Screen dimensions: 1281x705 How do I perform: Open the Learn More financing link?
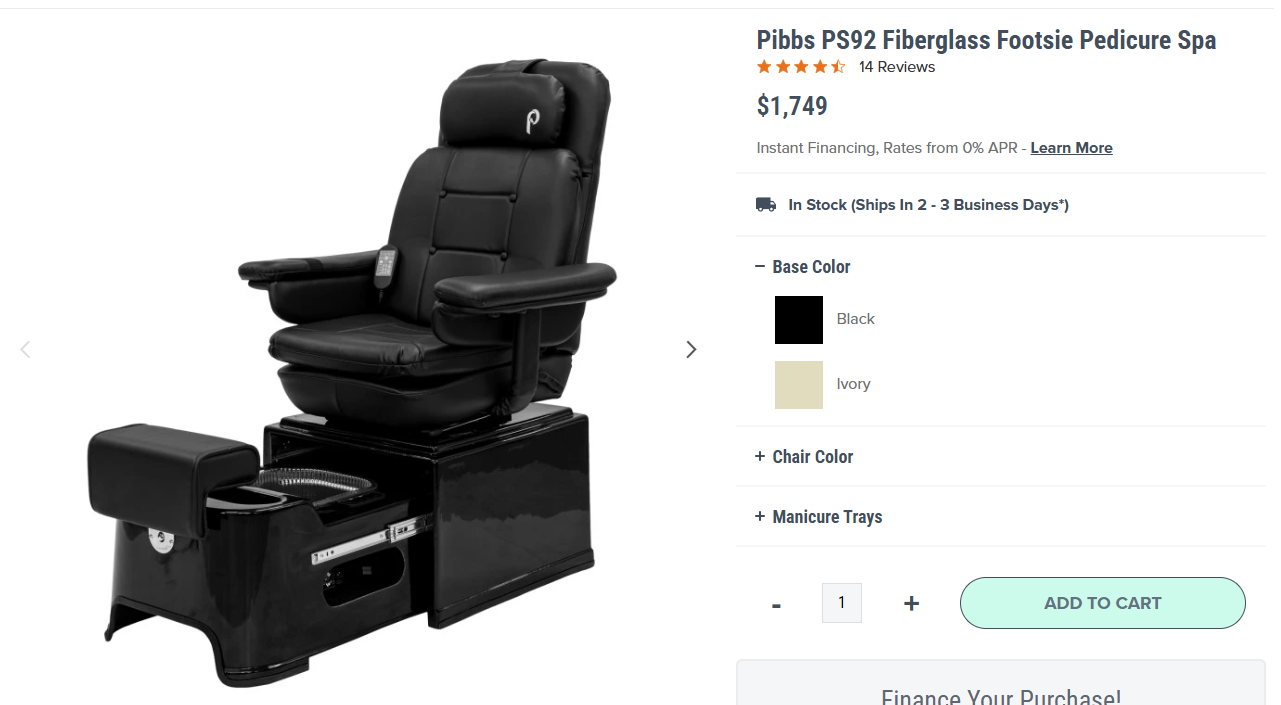click(1071, 148)
